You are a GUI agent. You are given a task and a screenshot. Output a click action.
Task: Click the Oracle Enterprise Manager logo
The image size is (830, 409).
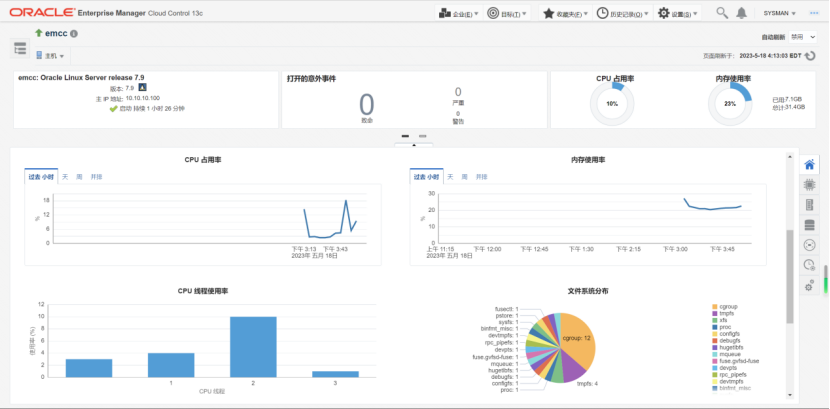tap(106, 12)
